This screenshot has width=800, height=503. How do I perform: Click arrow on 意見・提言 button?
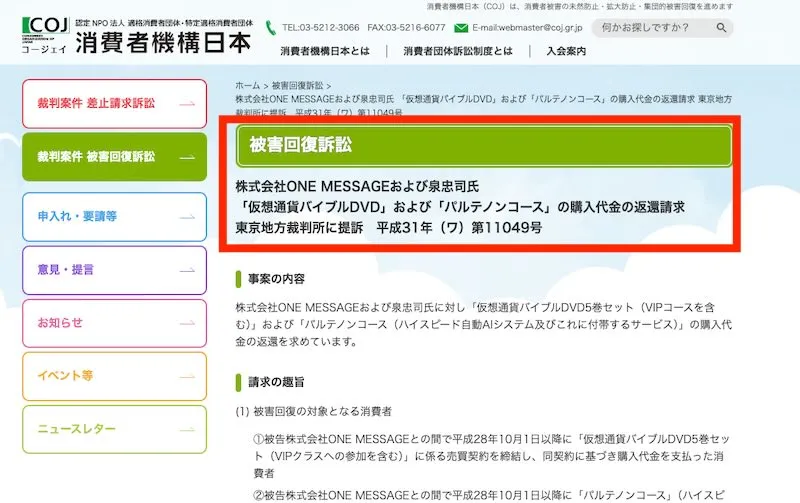click(187, 270)
